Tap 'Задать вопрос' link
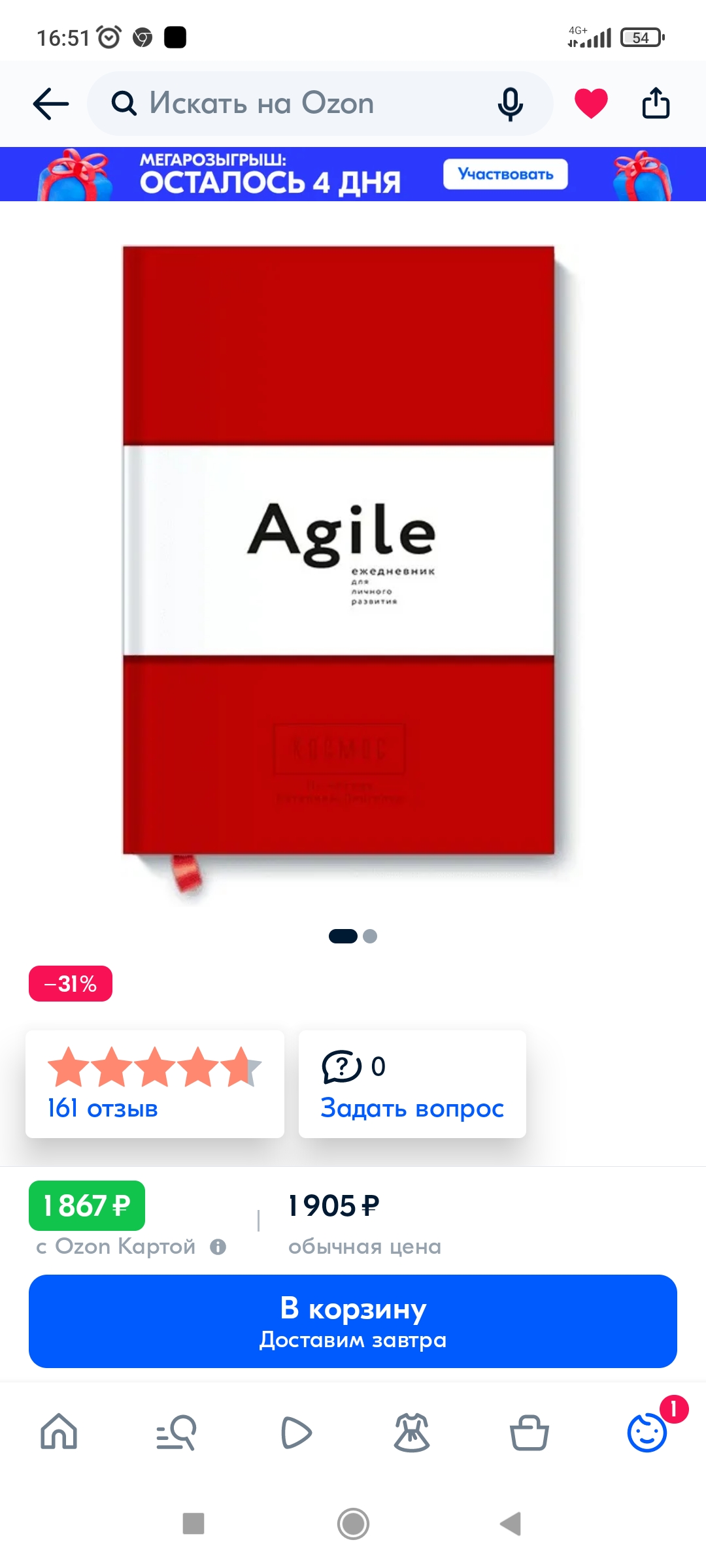 (412, 1108)
